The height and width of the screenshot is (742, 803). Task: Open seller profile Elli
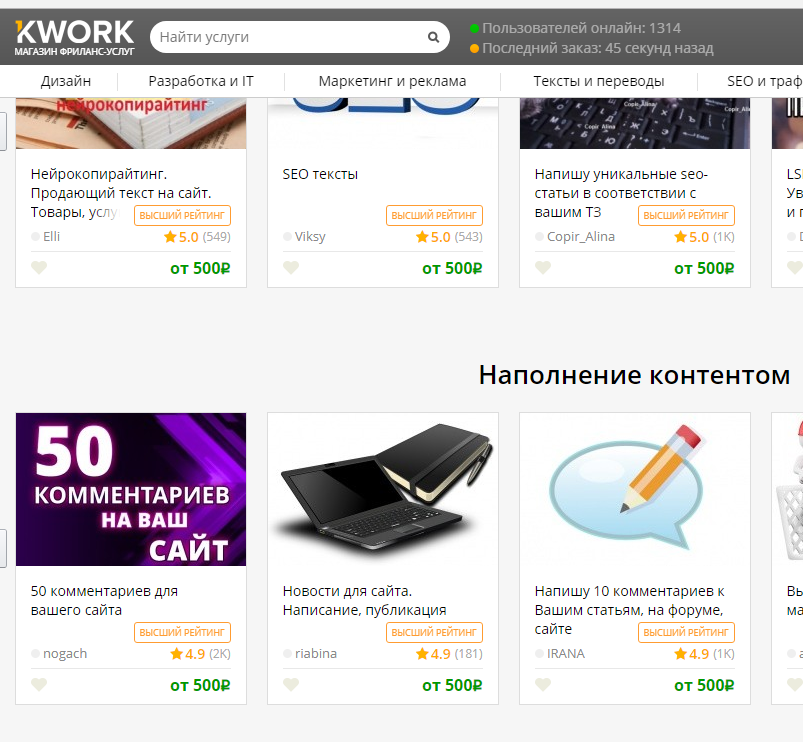(51, 237)
